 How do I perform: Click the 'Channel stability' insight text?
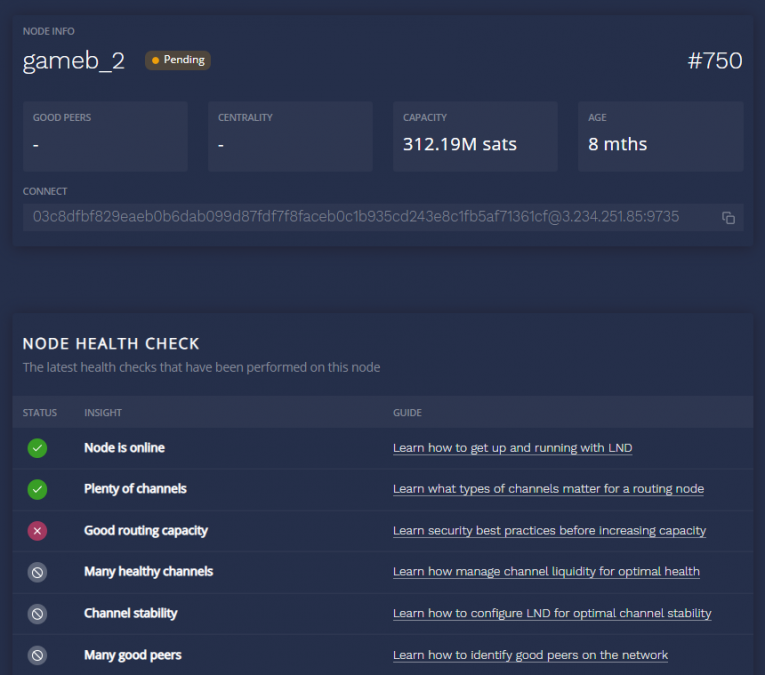coord(131,613)
